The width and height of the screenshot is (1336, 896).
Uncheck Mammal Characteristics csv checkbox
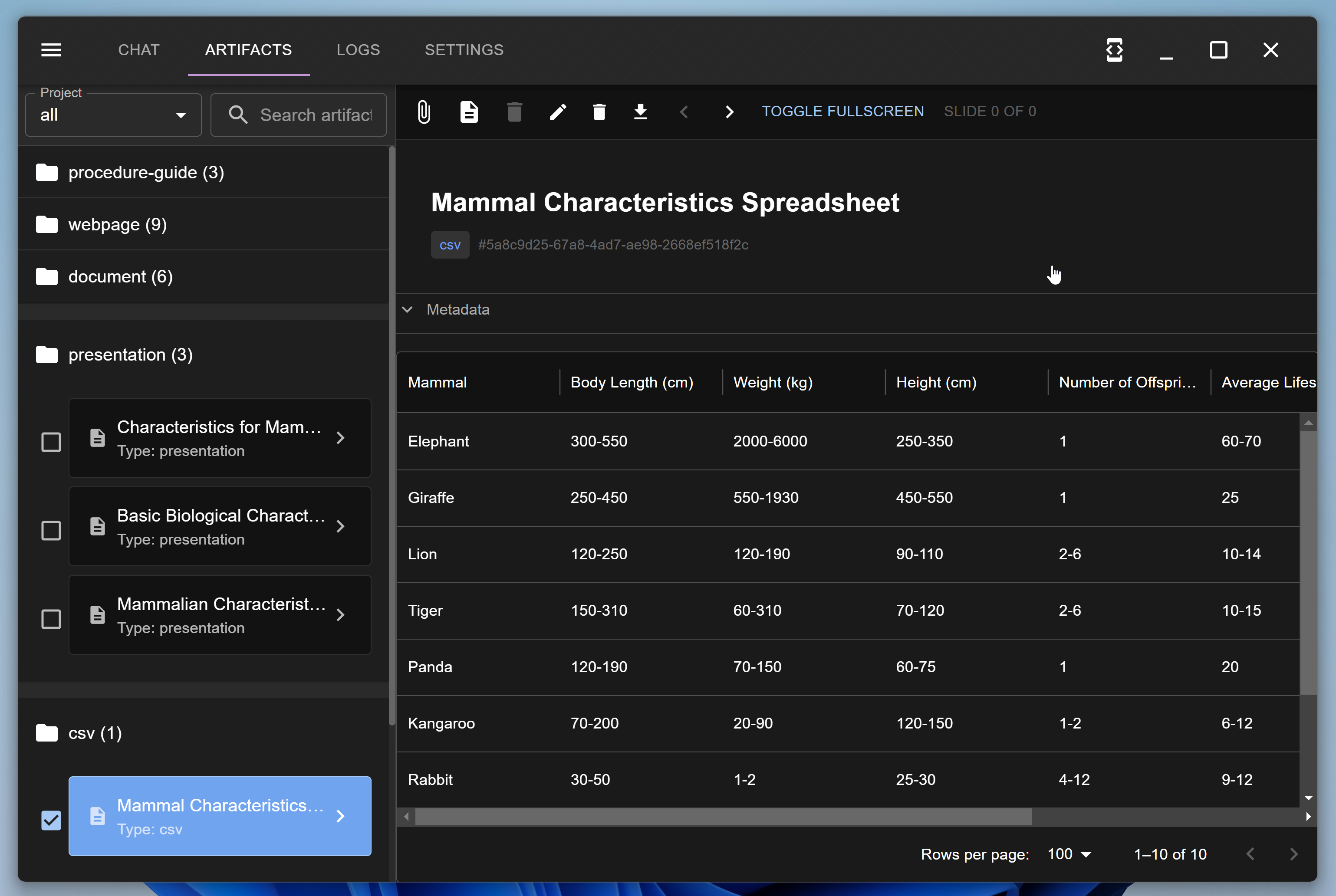[x=52, y=820]
